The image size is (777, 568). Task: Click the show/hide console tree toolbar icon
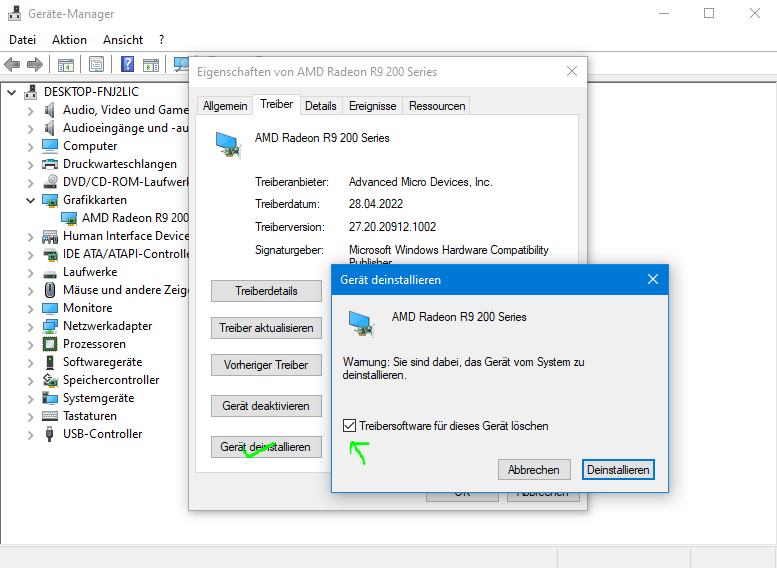(x=65, y=64)
